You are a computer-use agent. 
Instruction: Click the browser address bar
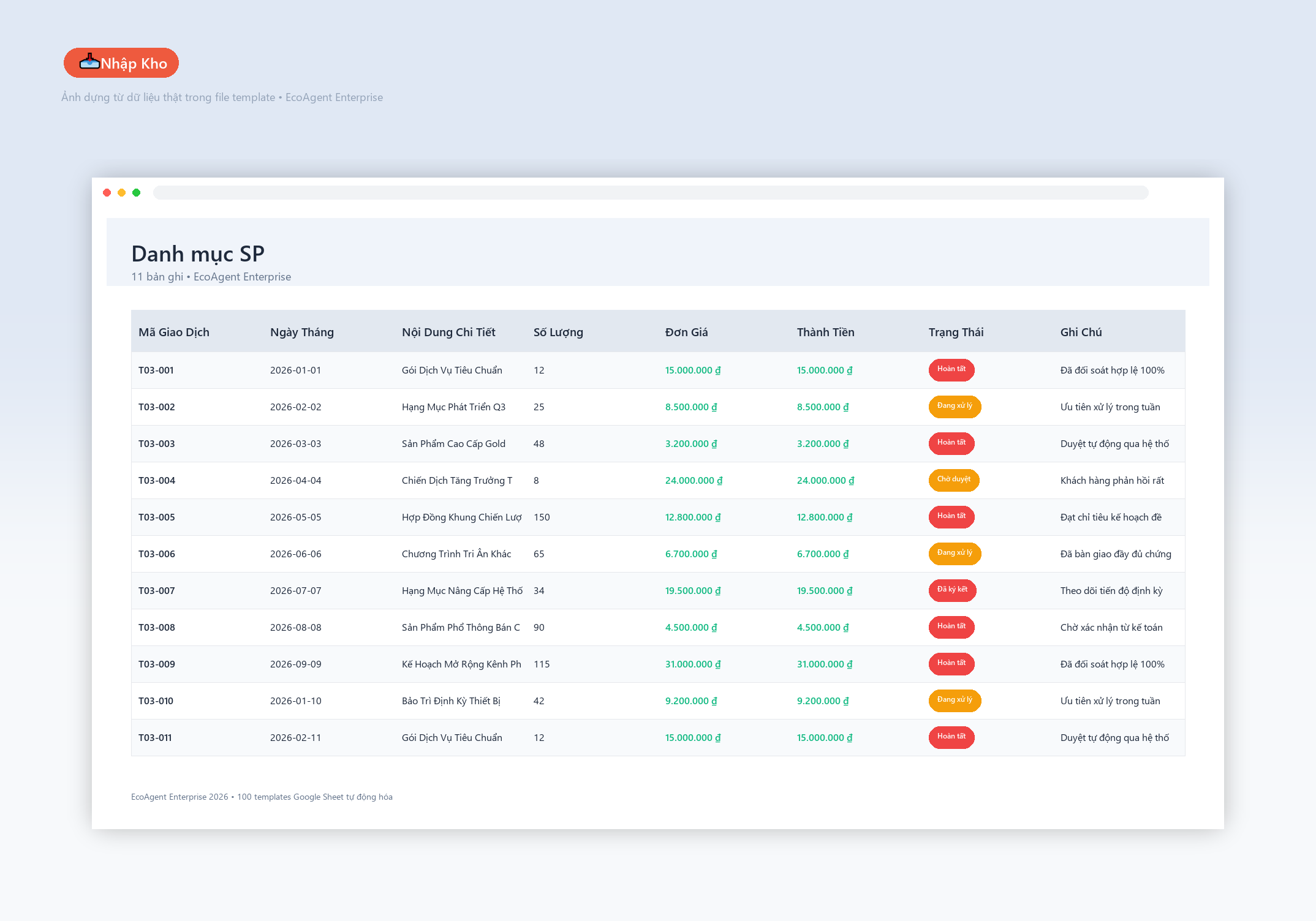coord(651,193)
